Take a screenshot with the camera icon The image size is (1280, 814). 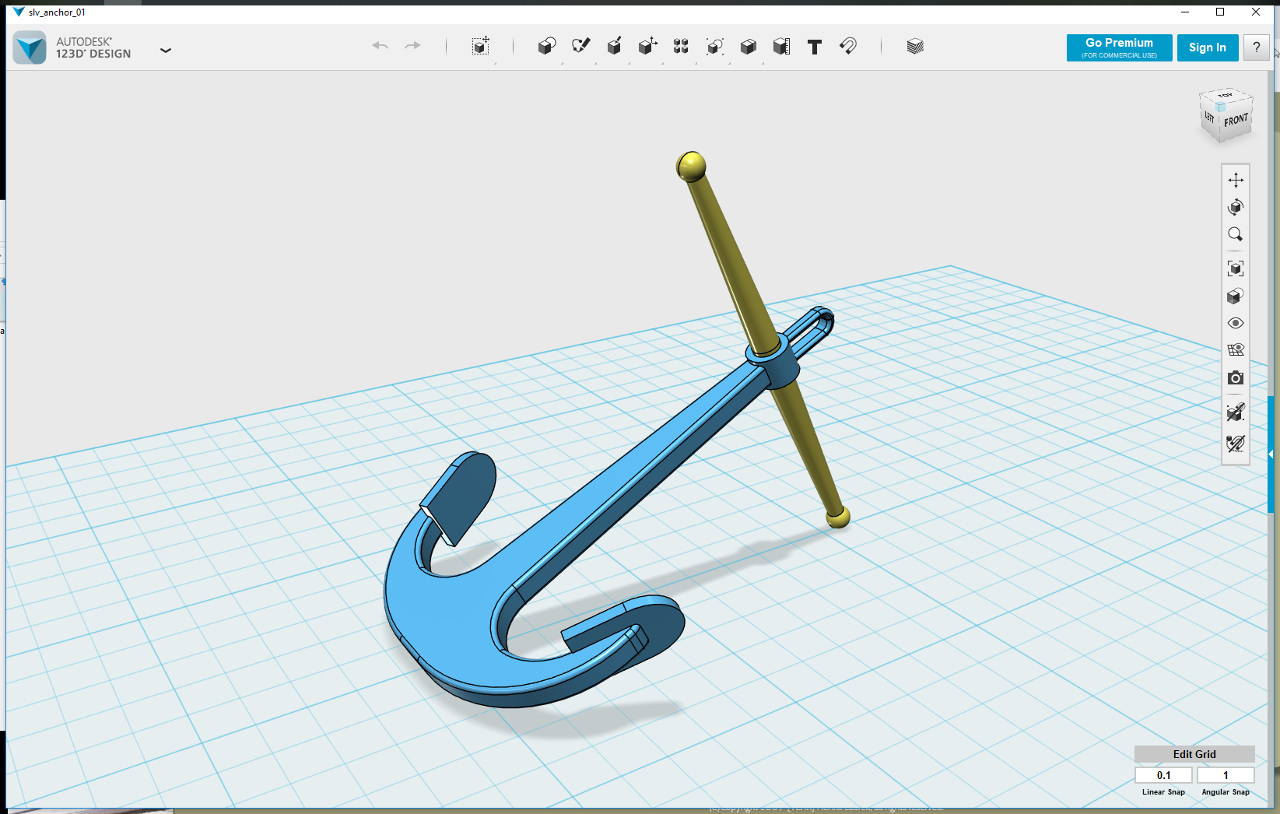click(1236, 378)
